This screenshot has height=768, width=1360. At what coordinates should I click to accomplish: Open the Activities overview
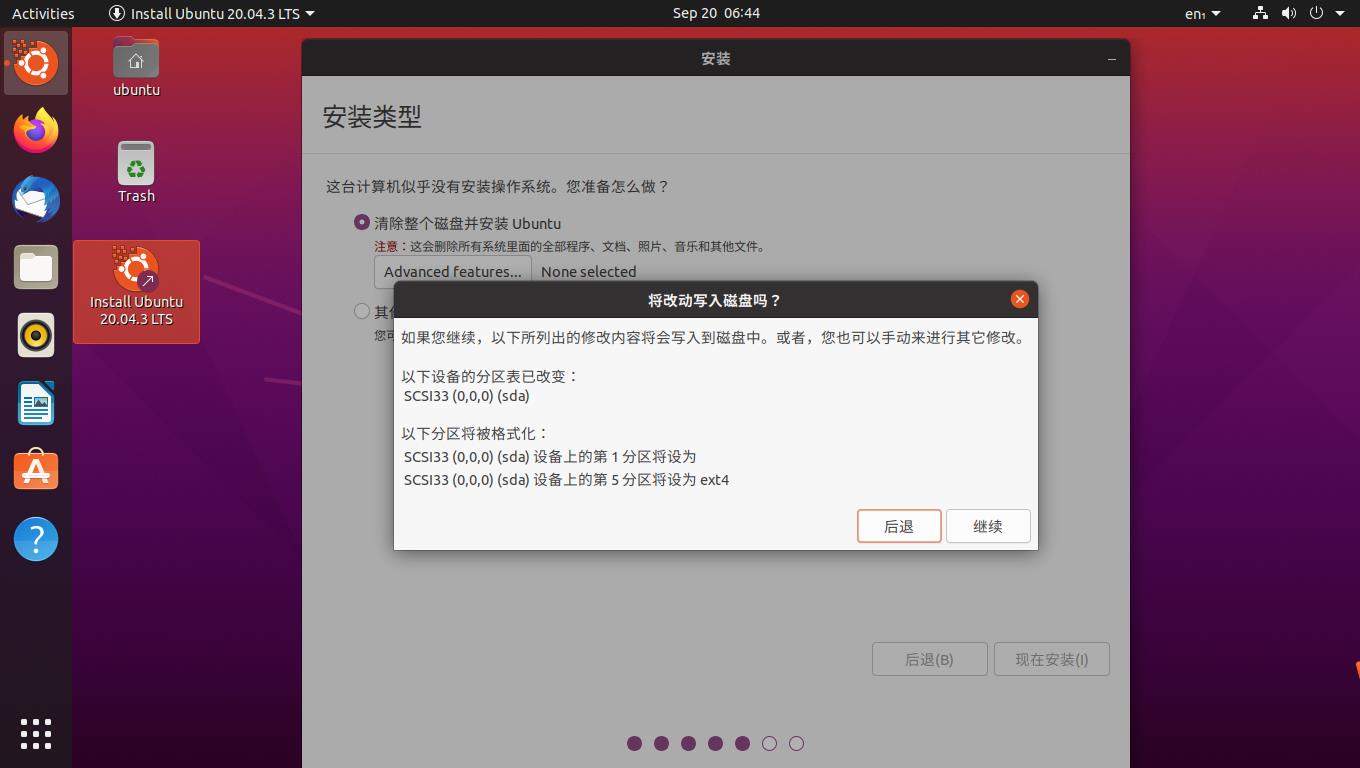coord(43,13)
